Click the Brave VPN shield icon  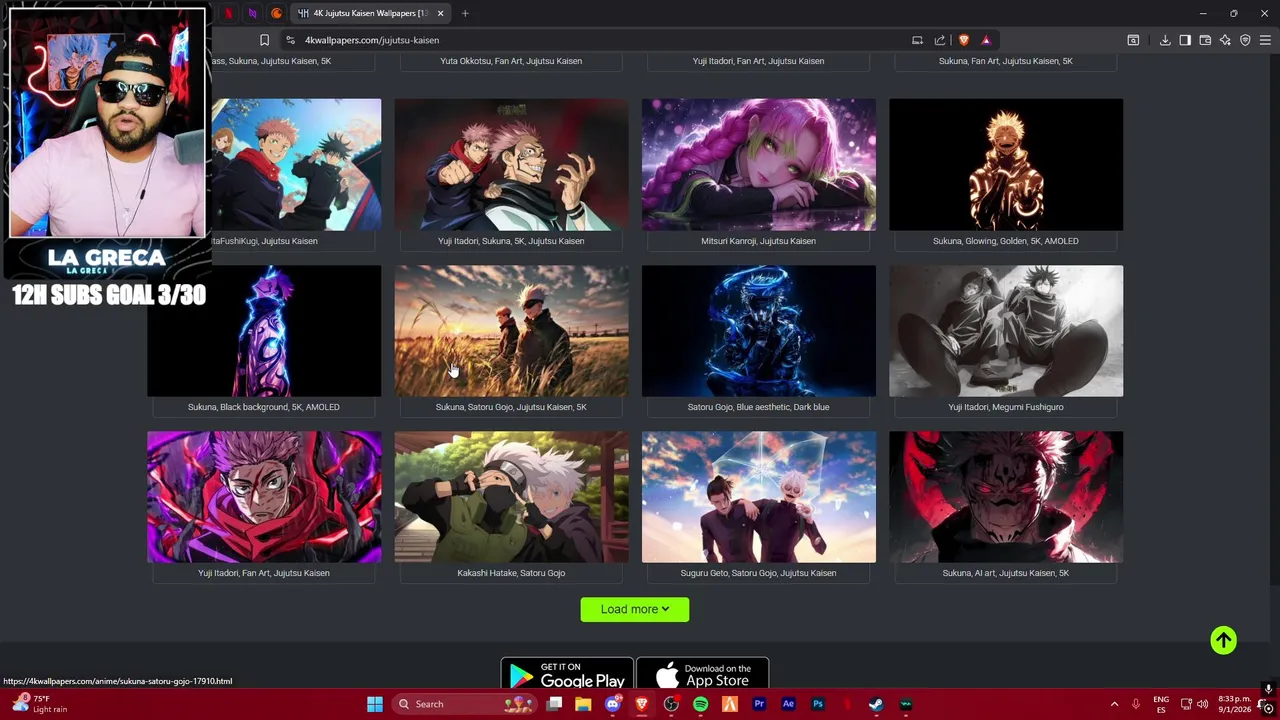1245,40
